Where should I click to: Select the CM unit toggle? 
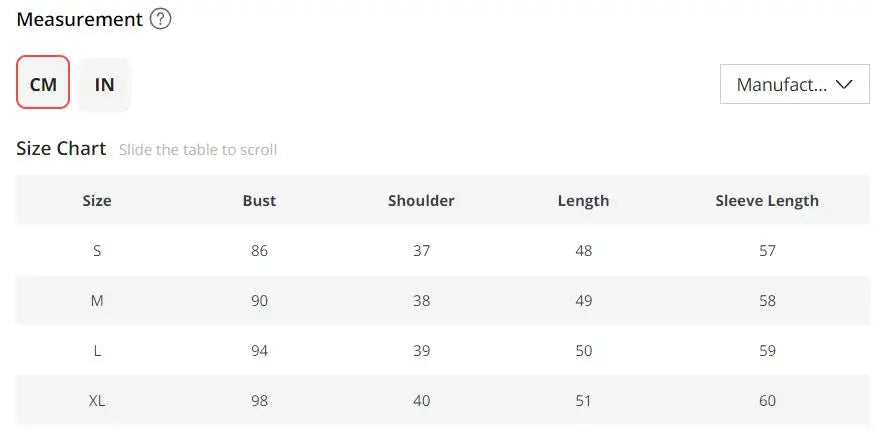click(43, 83)
